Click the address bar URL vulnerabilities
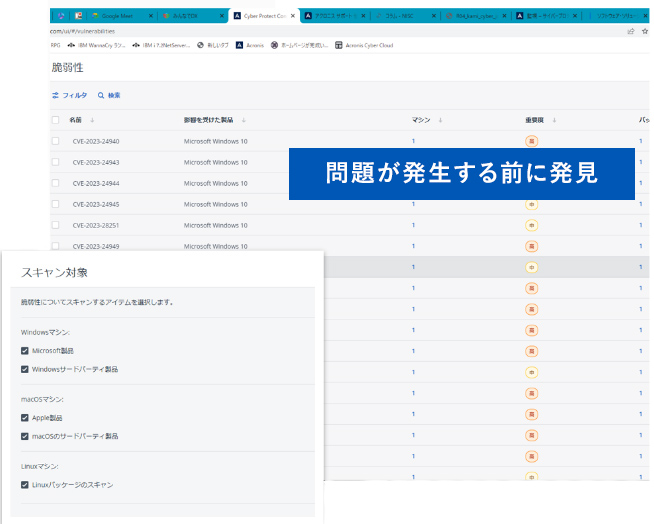The width and height of the screenshot is (654, 524). (82, 31)
